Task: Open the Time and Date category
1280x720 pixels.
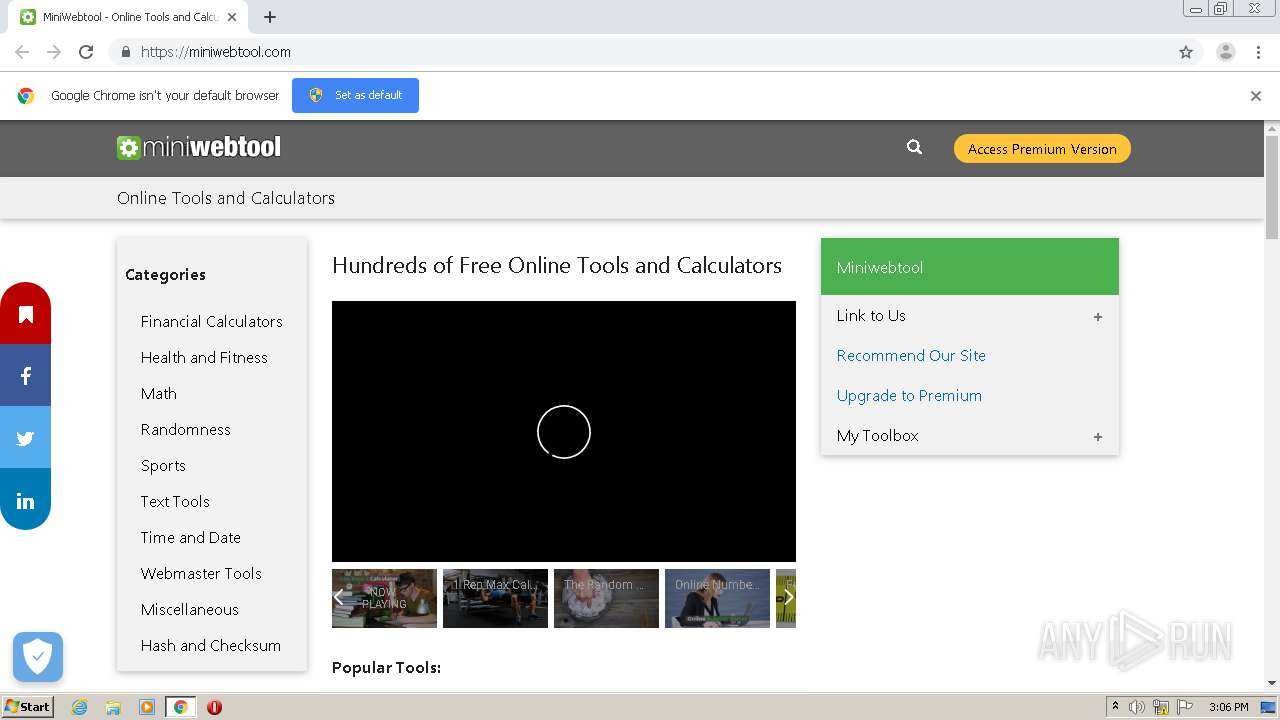Action: pos(191,538)
